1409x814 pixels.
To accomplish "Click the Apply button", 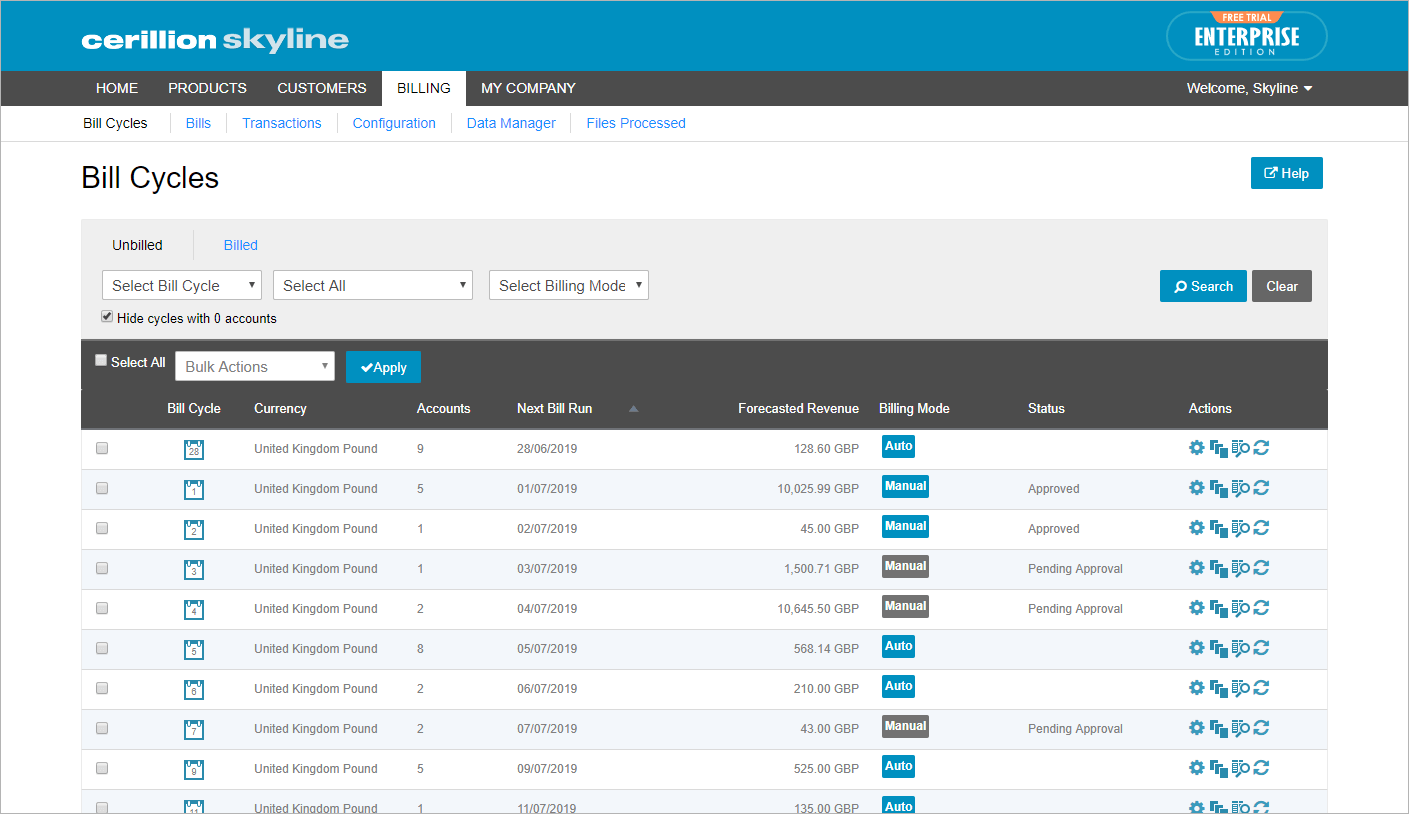I will tap(383, 367).
